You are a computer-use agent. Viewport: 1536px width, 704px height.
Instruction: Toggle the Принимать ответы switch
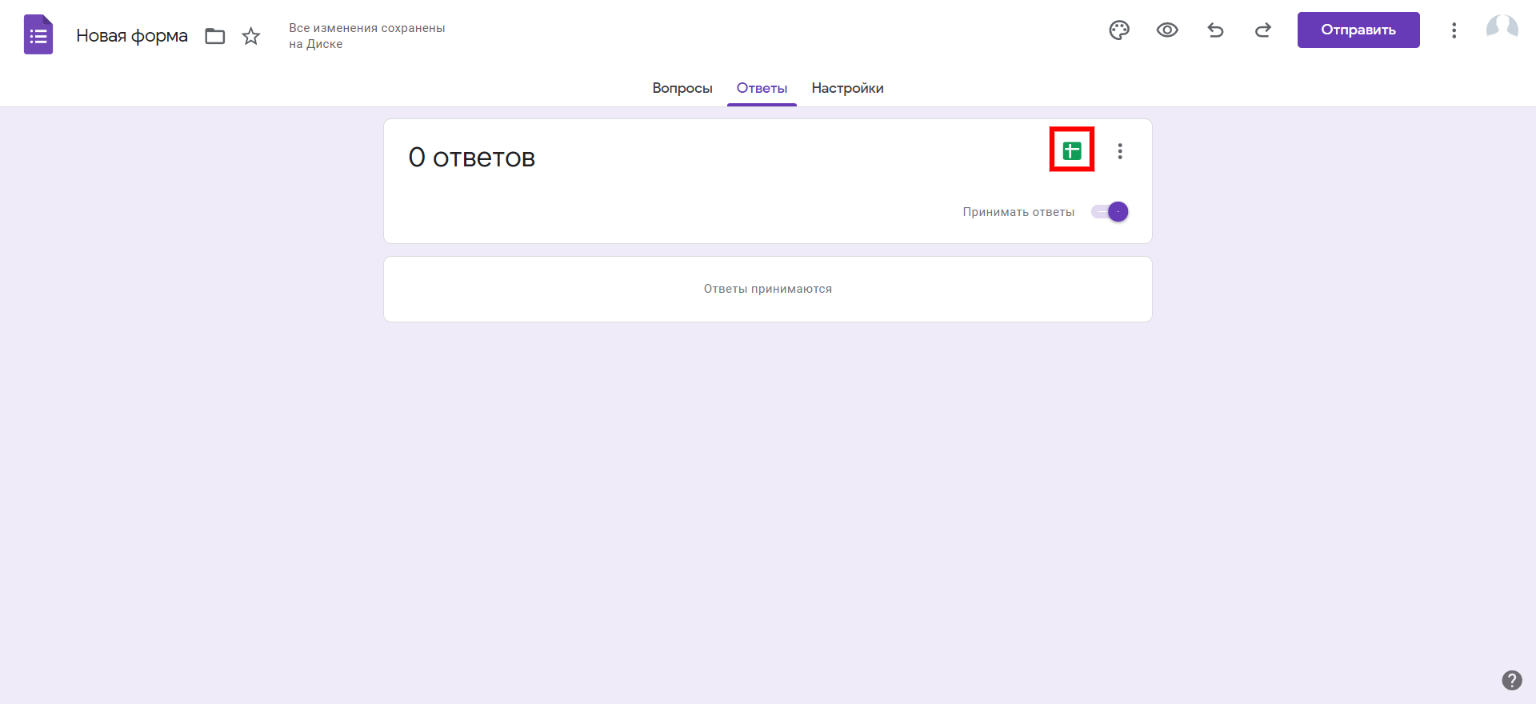pos(1110,212)
